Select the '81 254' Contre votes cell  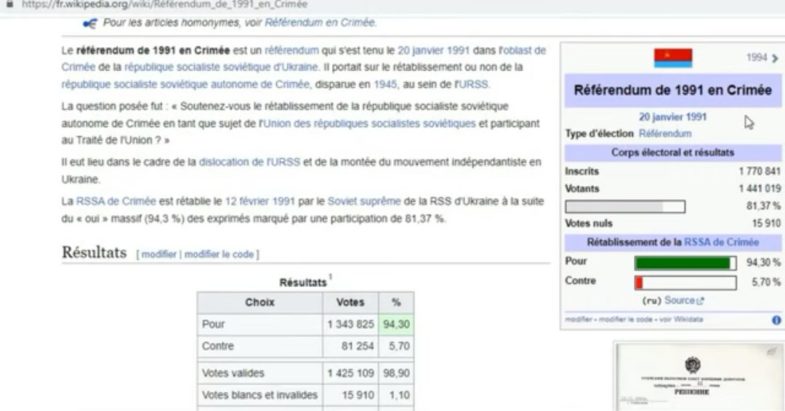click(x=350, y=346)
